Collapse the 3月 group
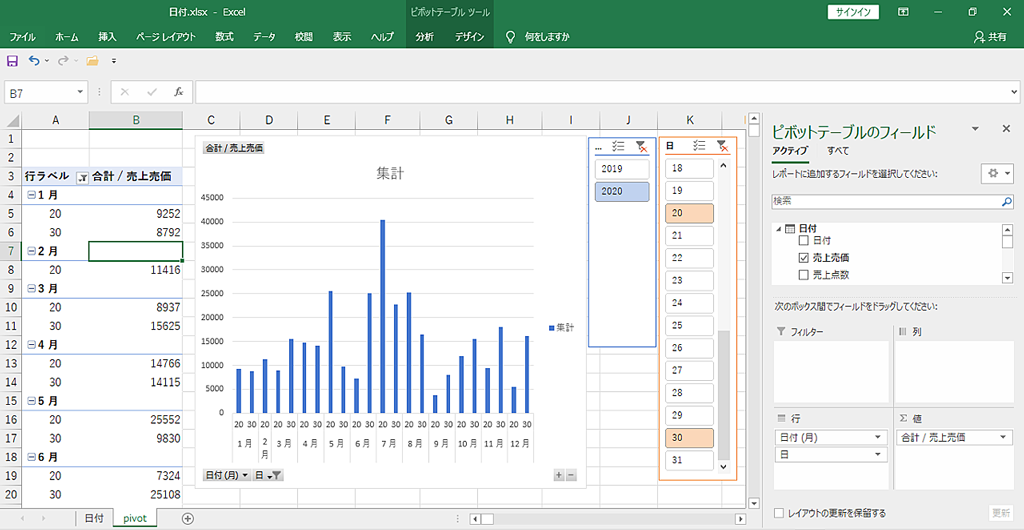 click(x=31, y=288)
